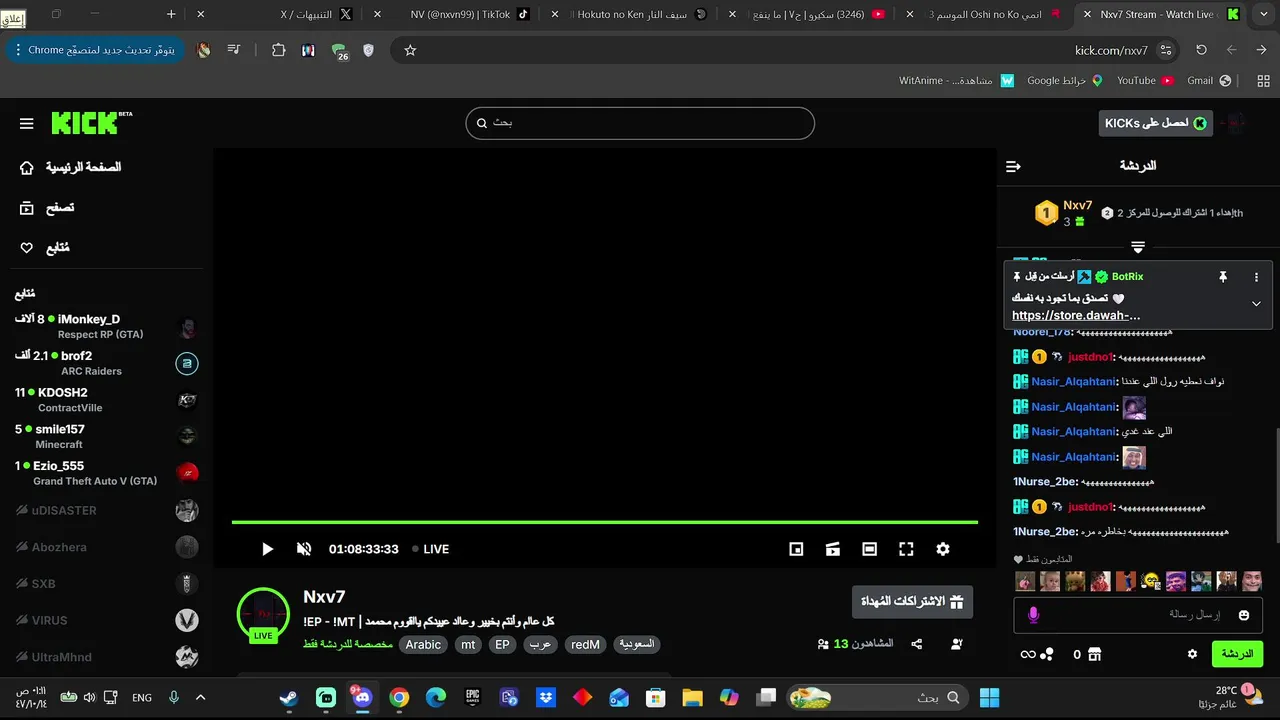Select the Arabic tag

click(423, 645)
